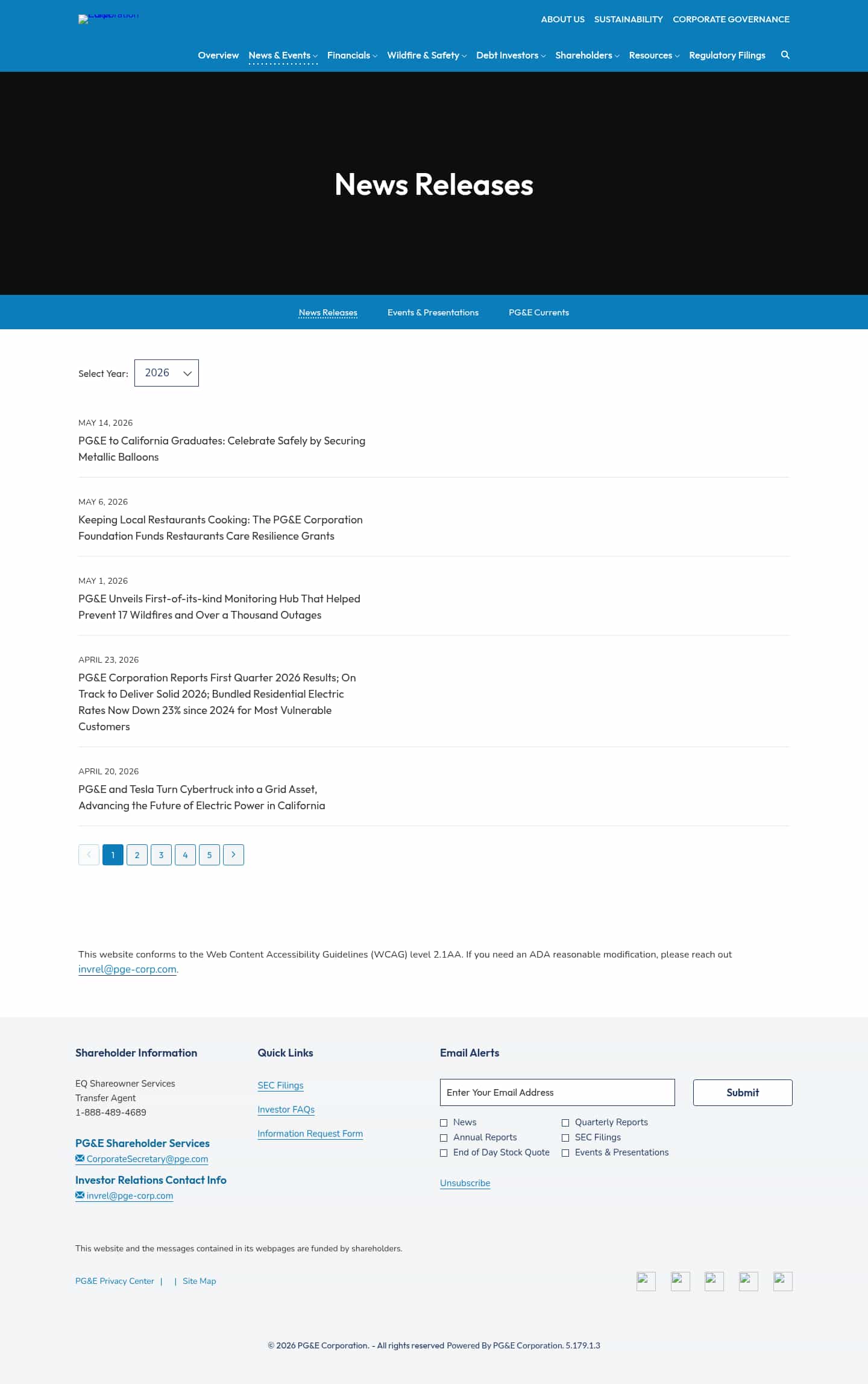Click invrel@pge-corp.com in accessibility notice
868x1384 pixels.
point(127,969)
